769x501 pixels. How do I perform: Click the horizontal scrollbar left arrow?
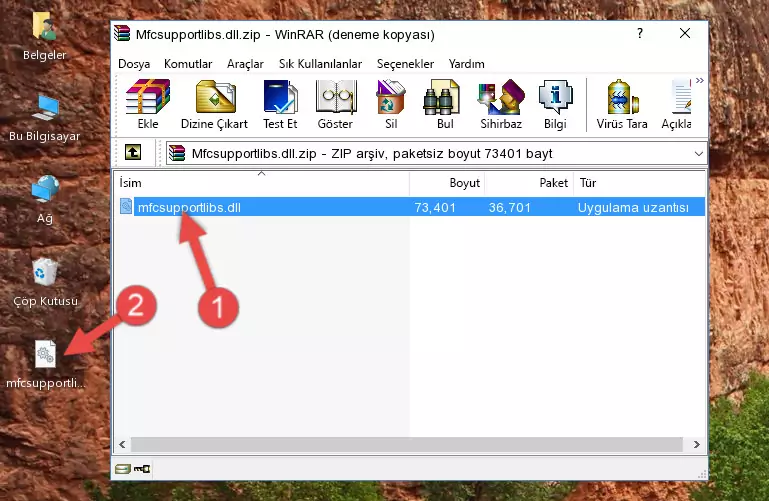(123, 445)
